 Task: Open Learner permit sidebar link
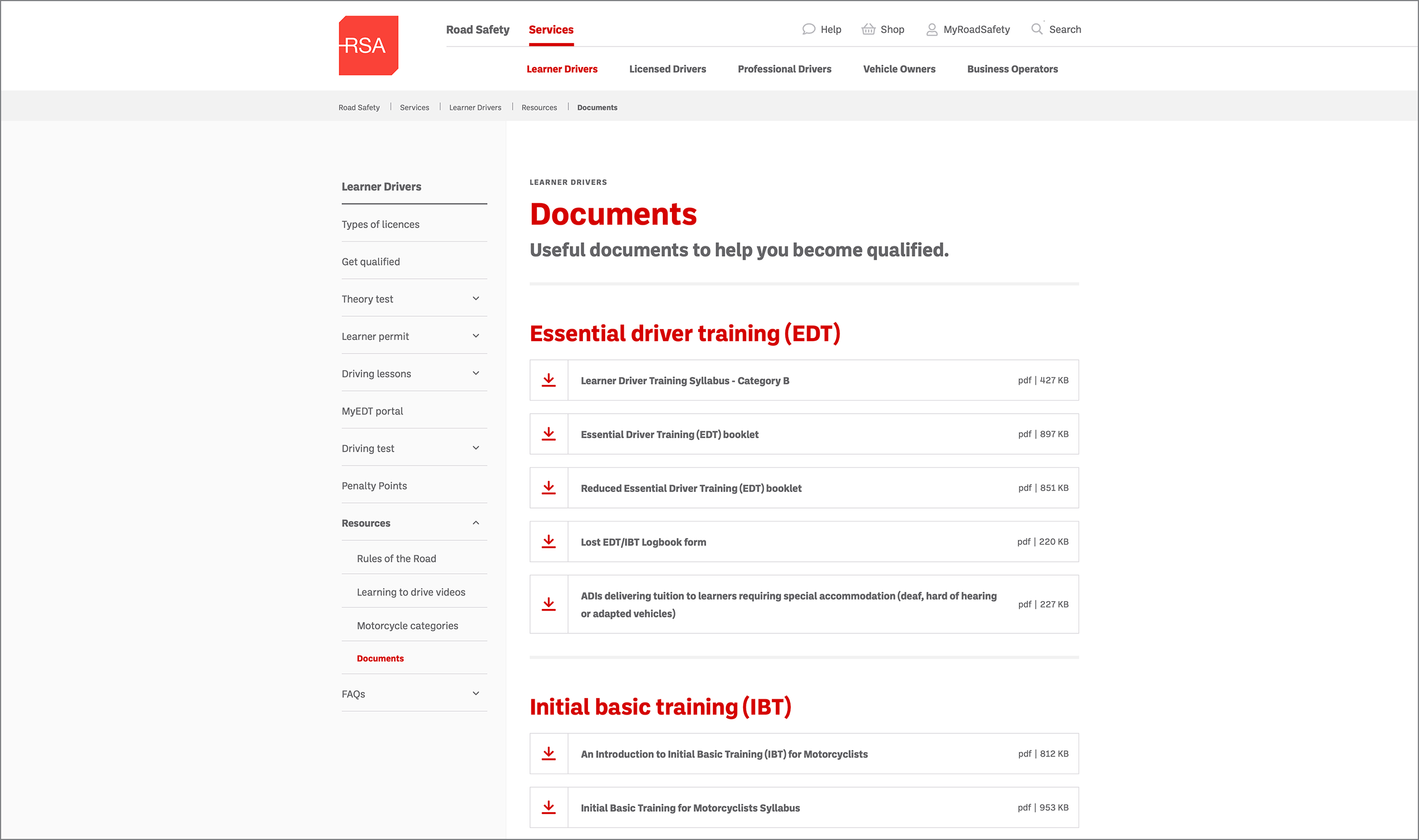[x=375, y=337]
